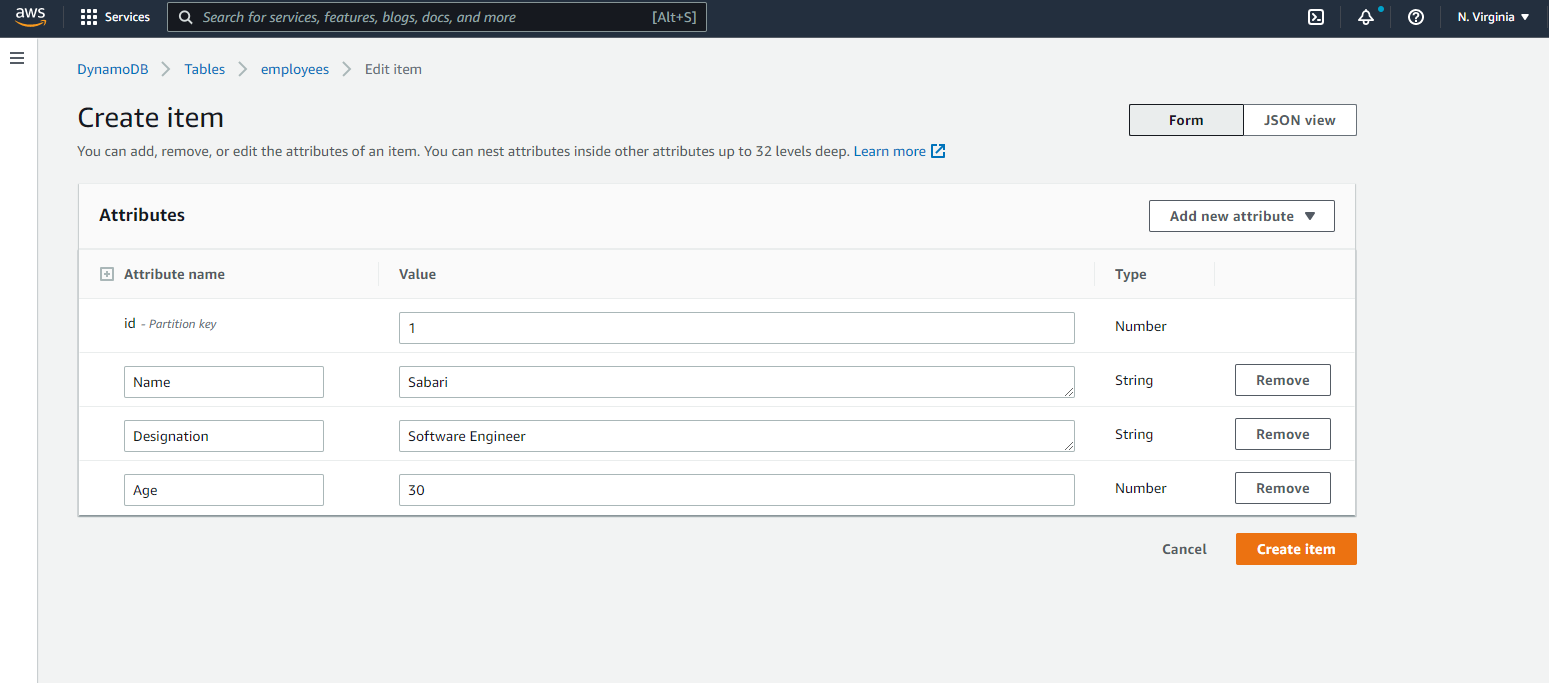Click the search magnifier icon
The width and height of the screenshot is (1549, 683).
pyautogui.click(x=186, y=17)
